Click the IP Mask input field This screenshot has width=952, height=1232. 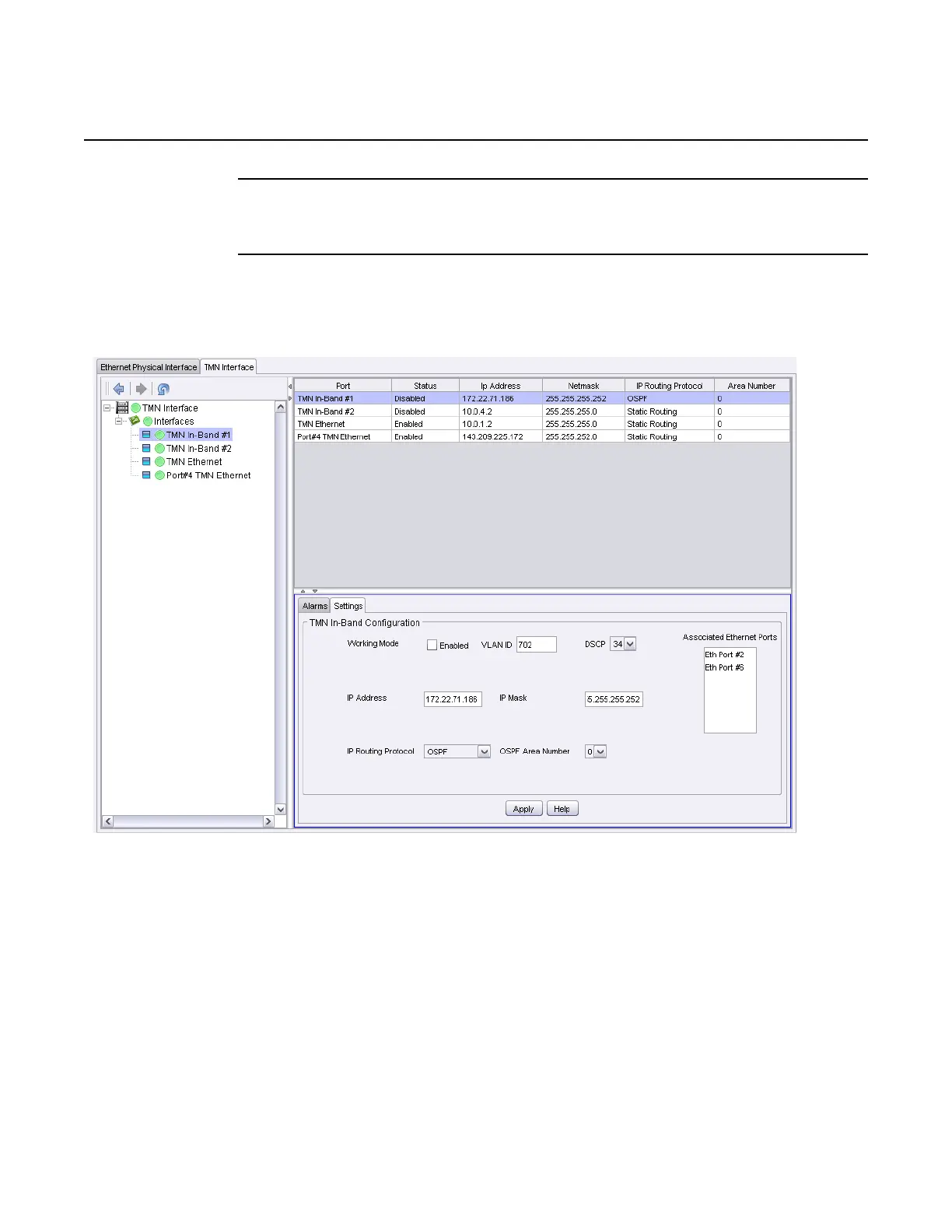[614, 699]
